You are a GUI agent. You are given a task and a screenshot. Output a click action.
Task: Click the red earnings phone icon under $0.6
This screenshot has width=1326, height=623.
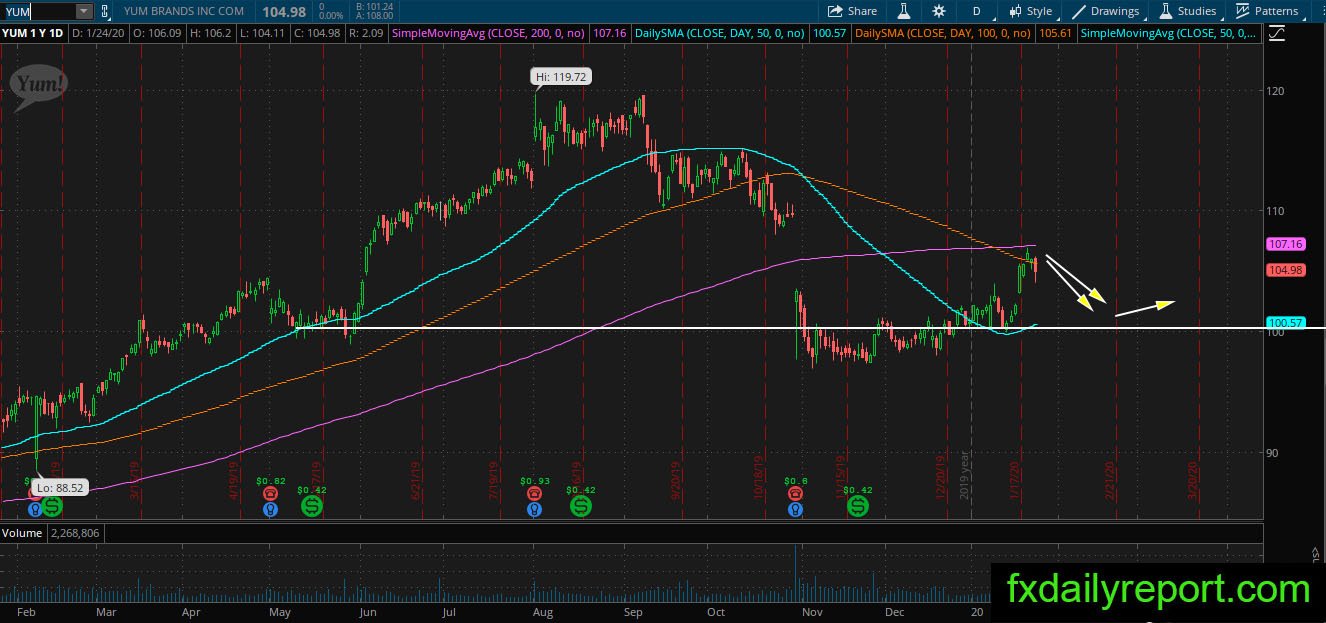click(795, 494)
